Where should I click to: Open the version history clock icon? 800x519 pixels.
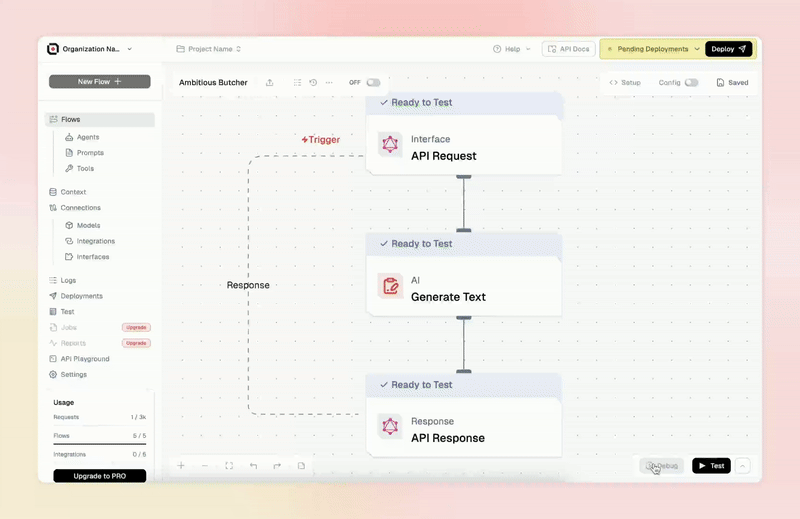pyautogui.click(x=313, y=82)
